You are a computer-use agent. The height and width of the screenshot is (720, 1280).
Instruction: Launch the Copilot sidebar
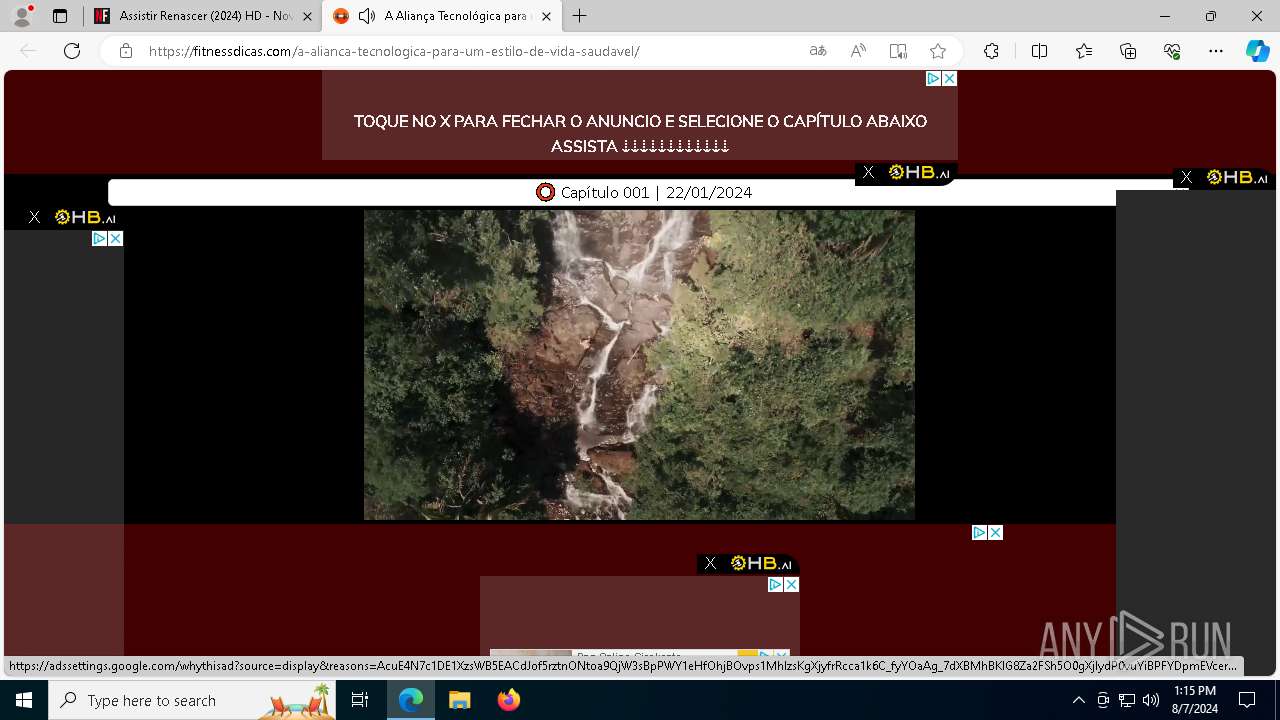1257,51
